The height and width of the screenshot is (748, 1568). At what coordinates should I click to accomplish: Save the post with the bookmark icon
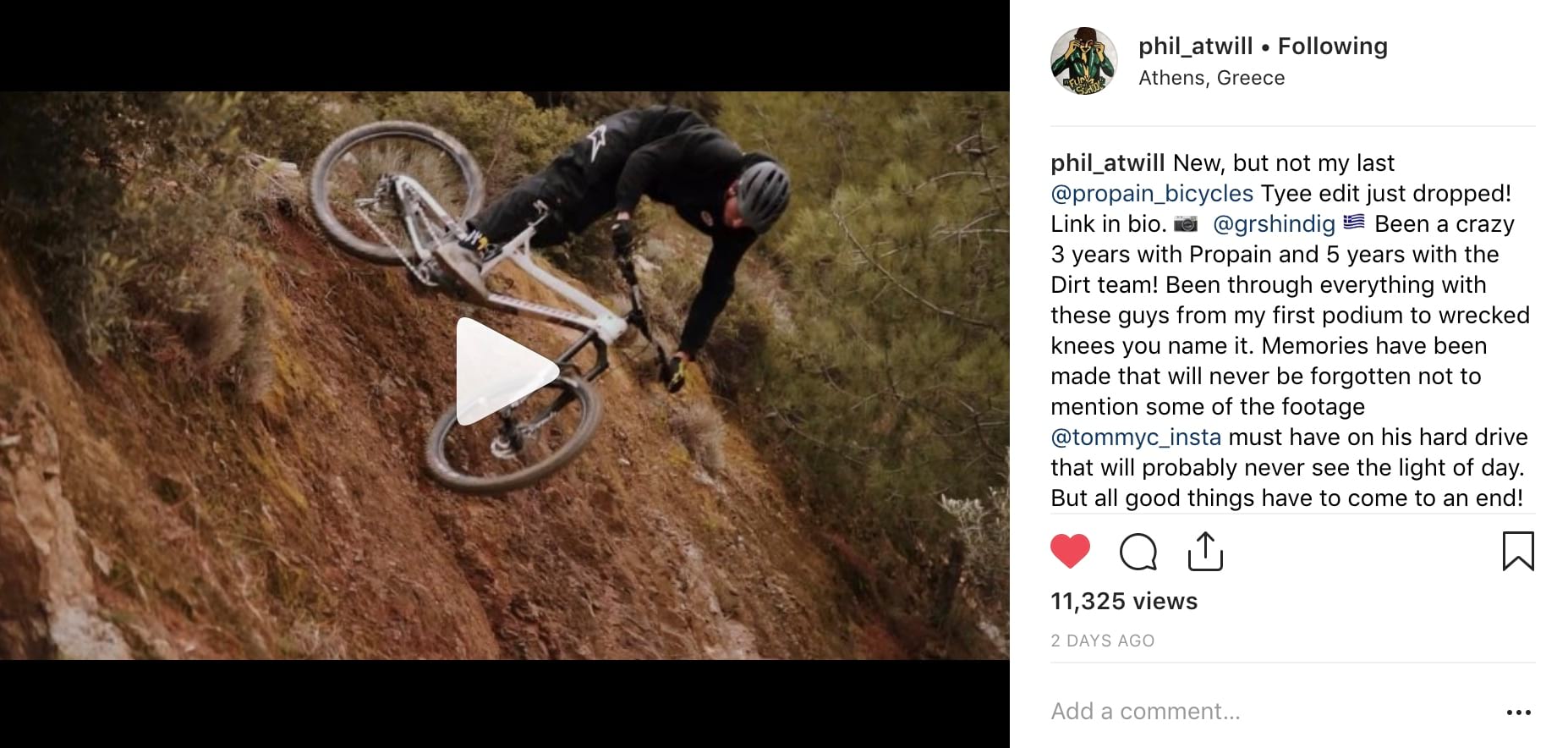1518,551
